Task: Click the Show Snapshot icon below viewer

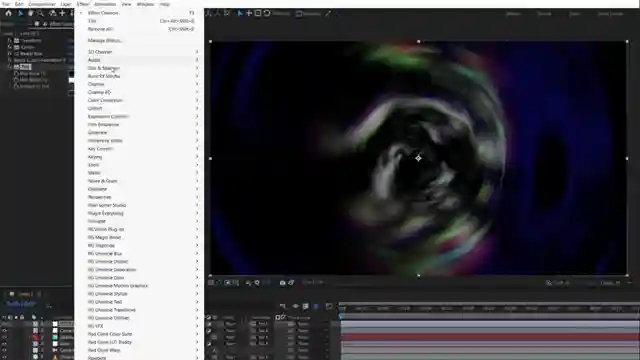Action: (x=291, y=282)
